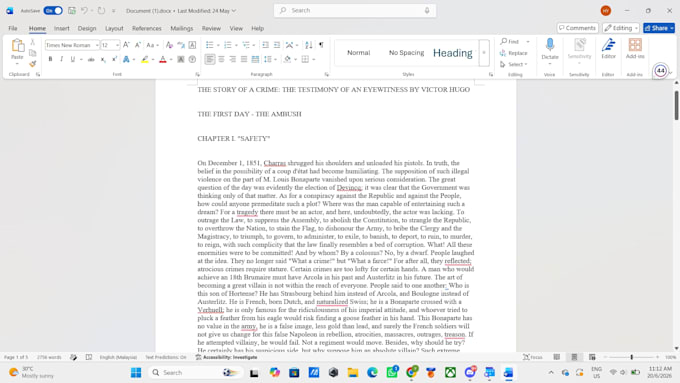Decrease paragraph indent
680x383 pixels.
click(265, 45)
